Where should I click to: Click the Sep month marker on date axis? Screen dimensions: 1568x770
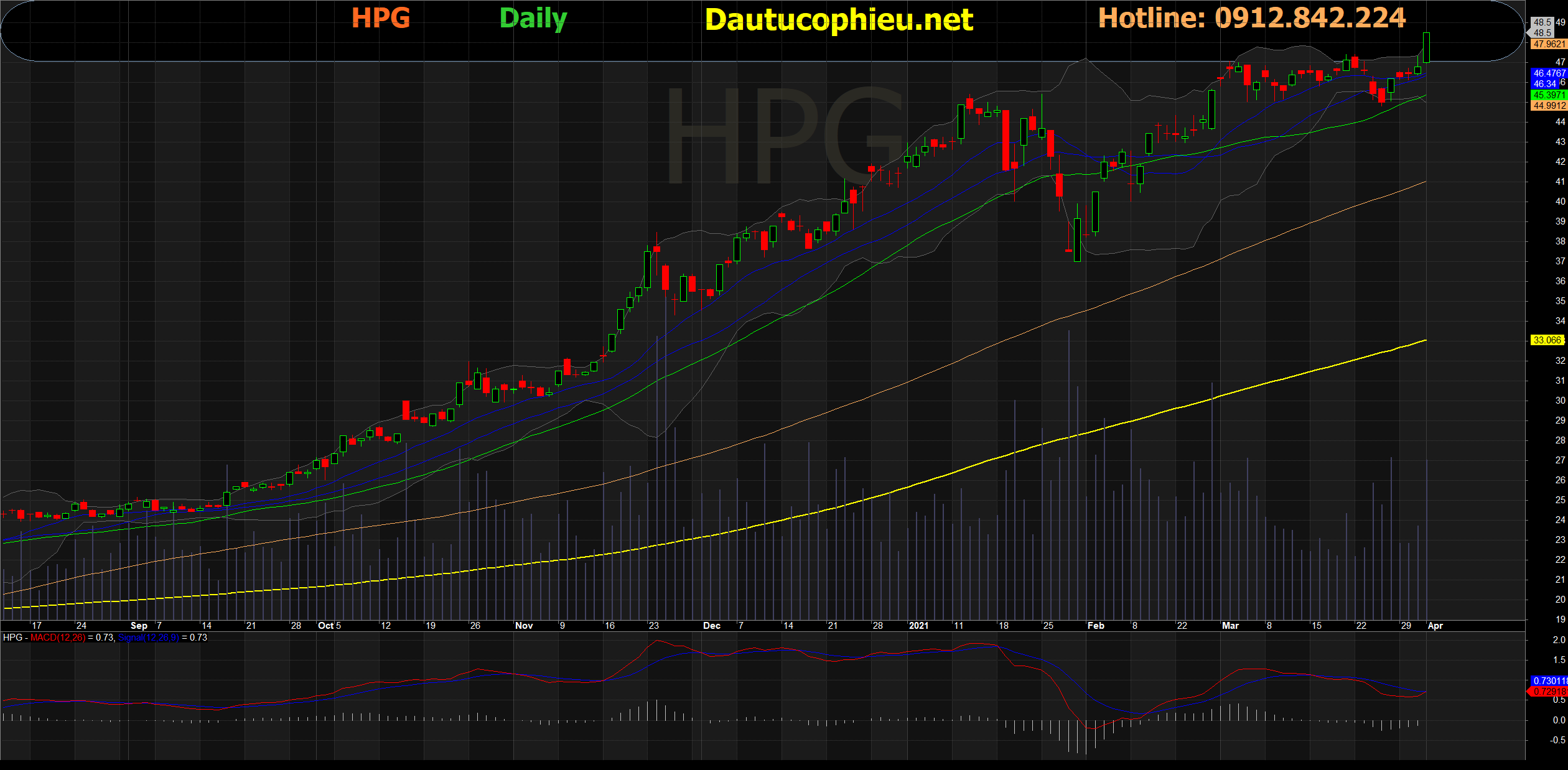coord(139,626)
